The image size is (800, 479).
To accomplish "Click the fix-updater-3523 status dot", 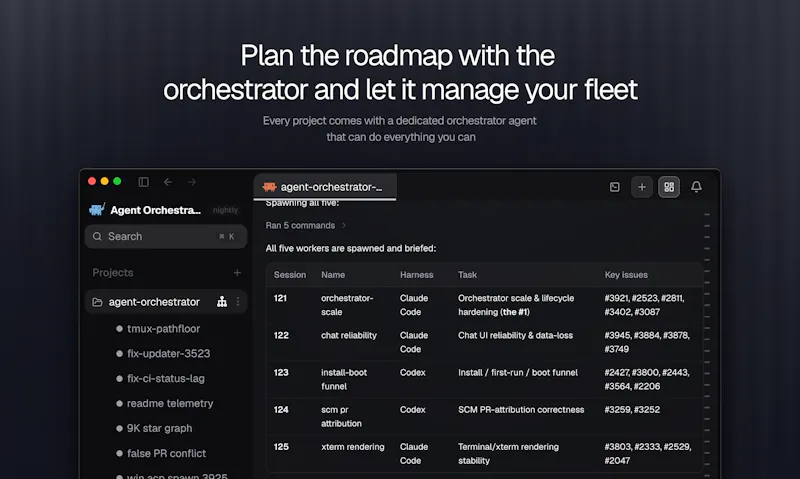I will point(119,354).
